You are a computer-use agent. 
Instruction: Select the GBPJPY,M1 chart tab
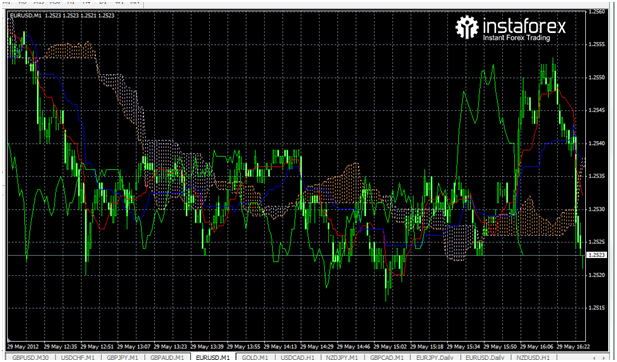(123, 357)
